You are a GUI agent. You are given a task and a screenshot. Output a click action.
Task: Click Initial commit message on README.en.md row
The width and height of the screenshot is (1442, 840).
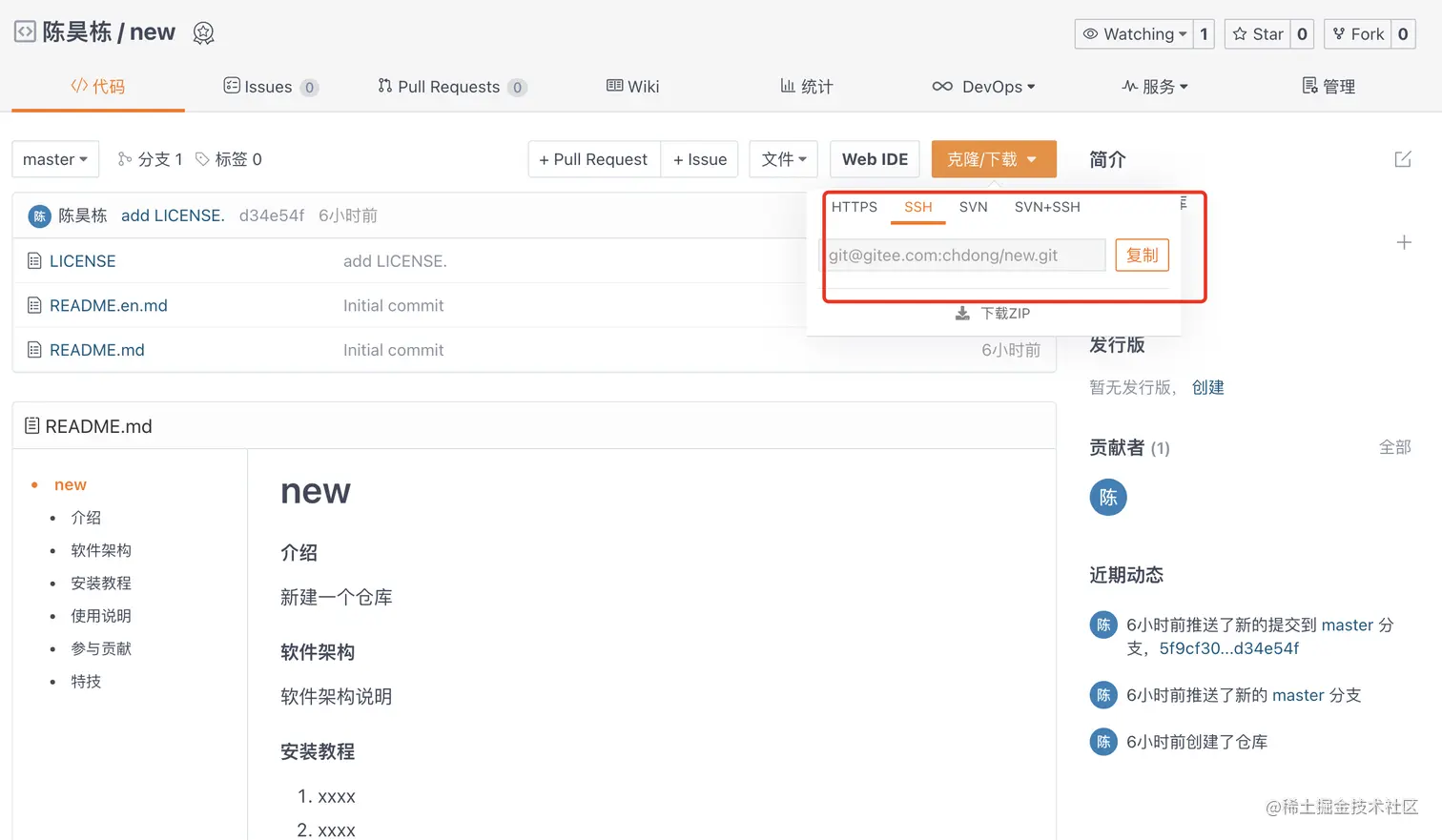coord(393,306)
